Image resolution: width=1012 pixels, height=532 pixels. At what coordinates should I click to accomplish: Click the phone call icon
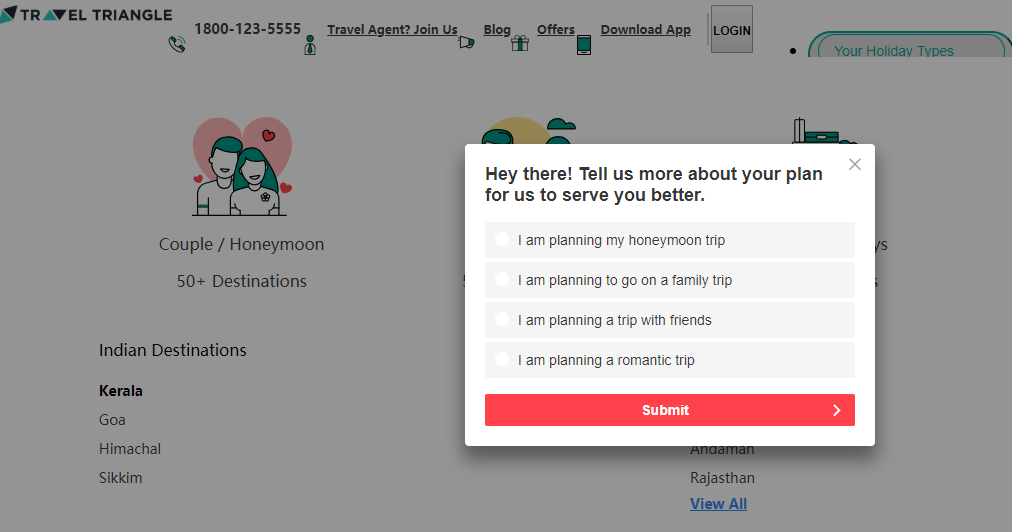pos(177,44)
